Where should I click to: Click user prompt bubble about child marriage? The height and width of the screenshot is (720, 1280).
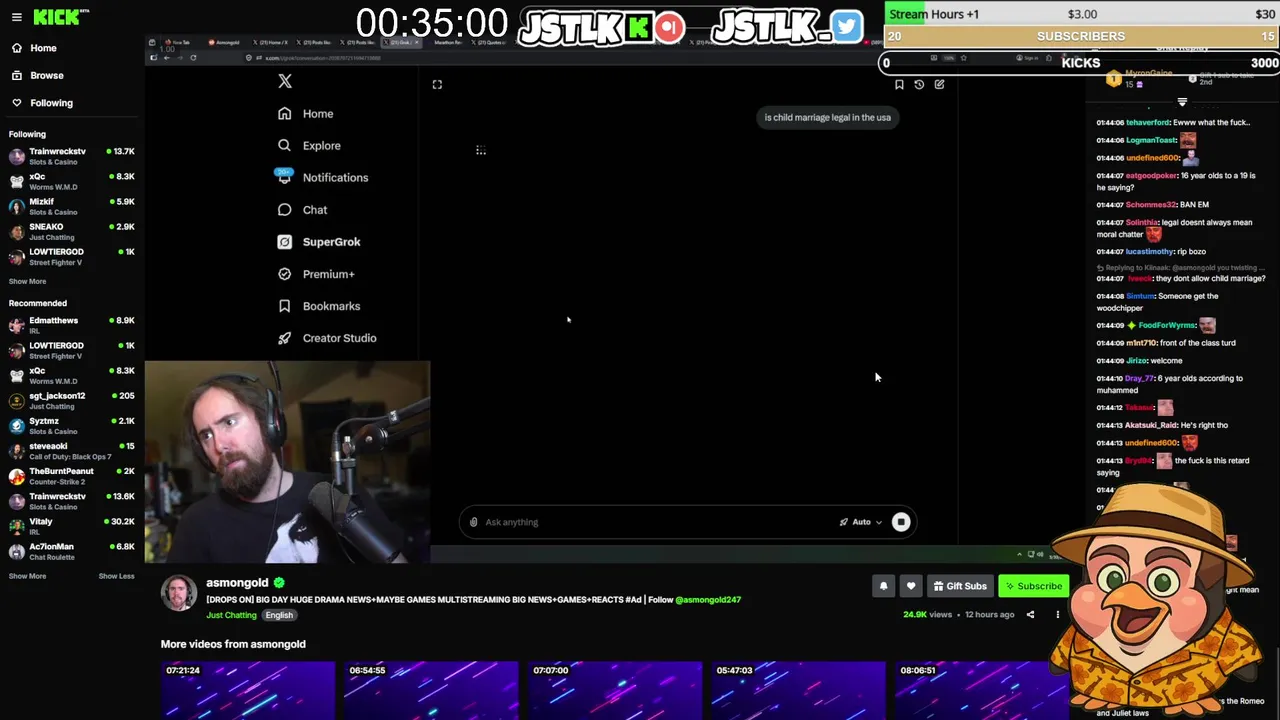tap(827, 117)
